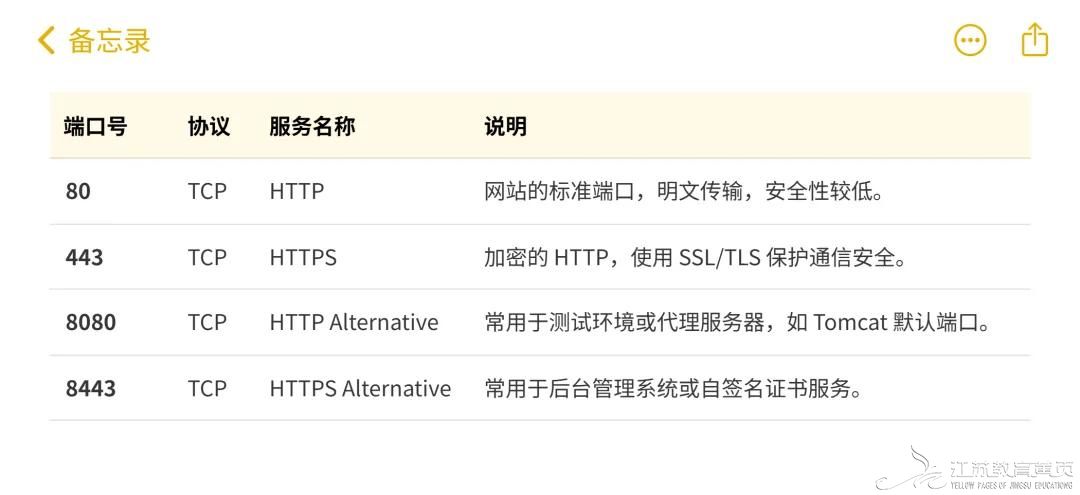This screenshot has width=1080, height=495.
Task: Click the description mentioning SSL/TLS
Action: tap(695, 257)
